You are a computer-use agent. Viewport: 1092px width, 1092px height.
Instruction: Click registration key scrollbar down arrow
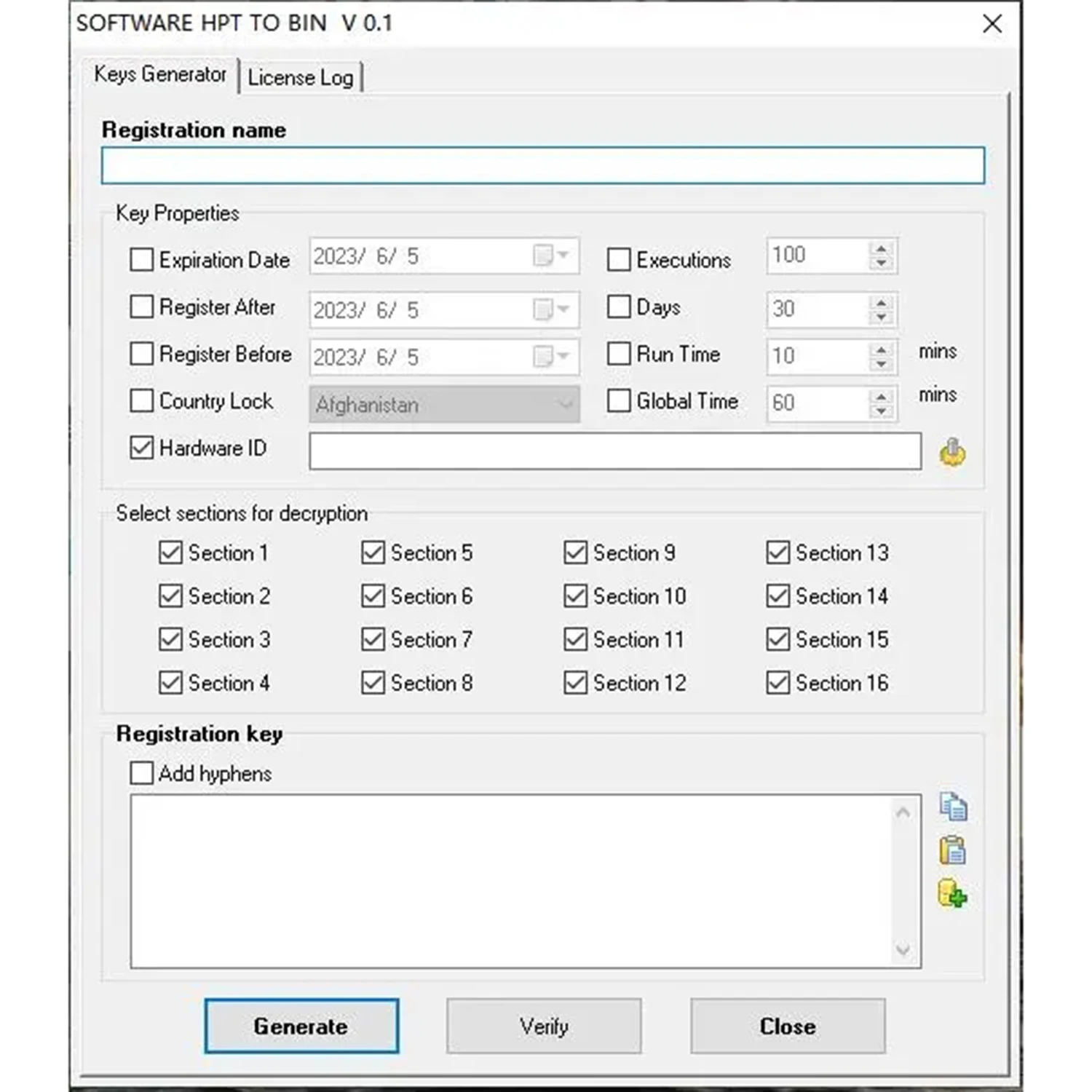(903, 950)
